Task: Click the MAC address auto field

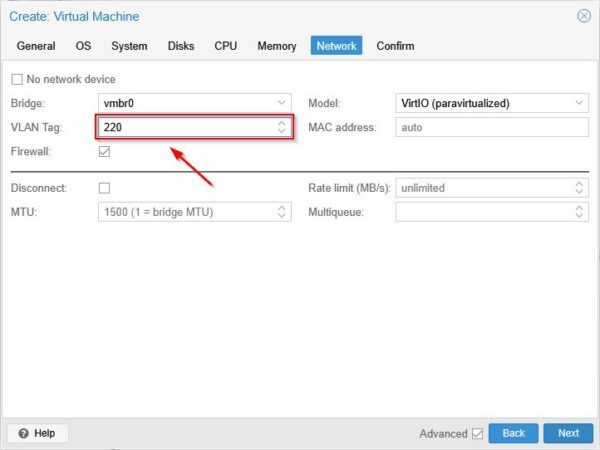Action: pyautogui.click(x=492, y=127)
